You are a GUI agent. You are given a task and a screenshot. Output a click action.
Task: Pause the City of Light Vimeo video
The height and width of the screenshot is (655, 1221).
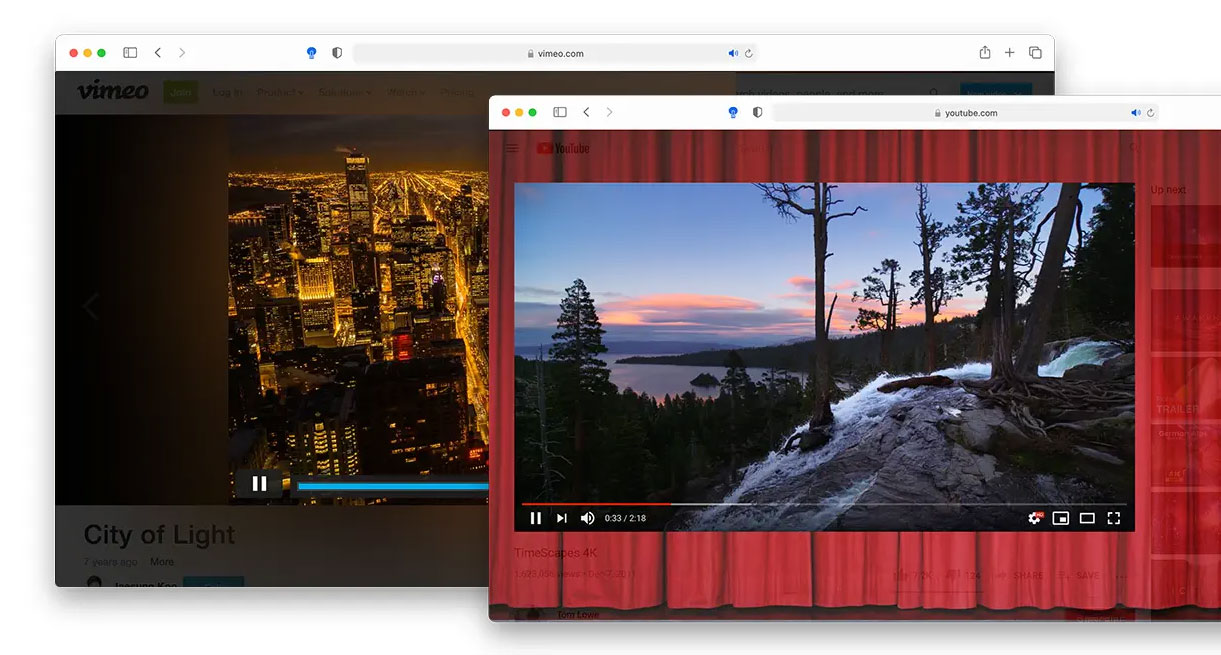pyautogui.click(x=260, y=483)
